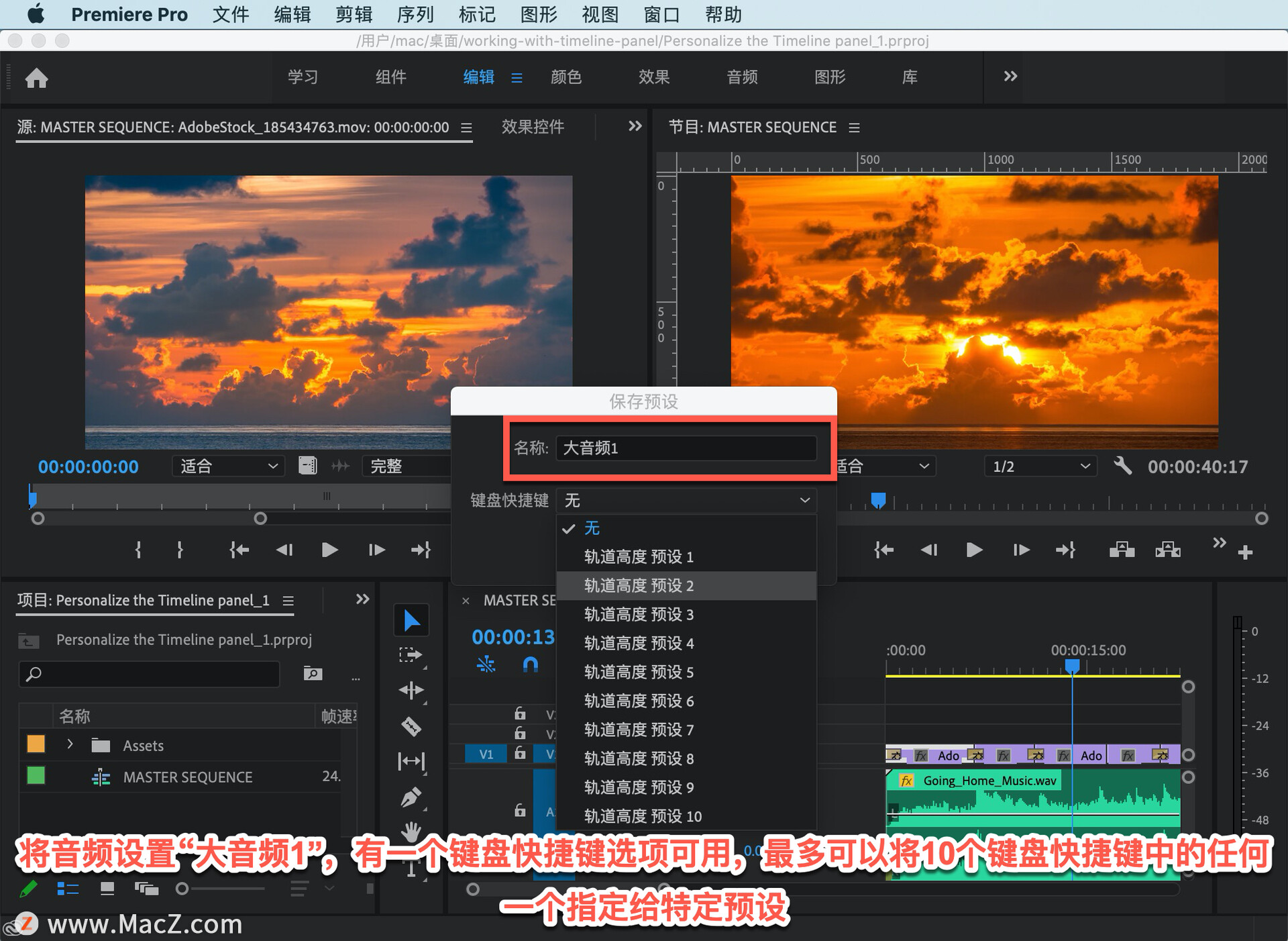Choose the Ripple Edit tool

[411, 690]
